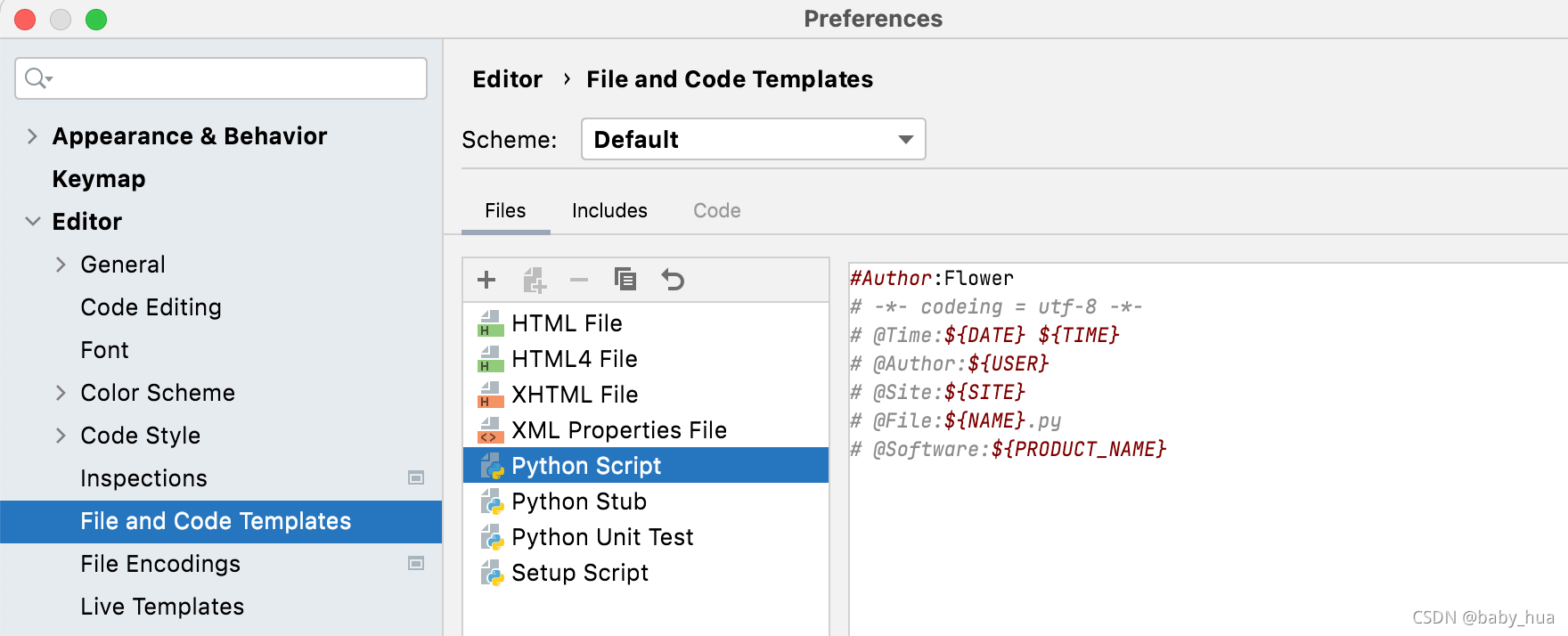Switch to the Files tab
1568x636 pixels.
(x=505, y=211)
